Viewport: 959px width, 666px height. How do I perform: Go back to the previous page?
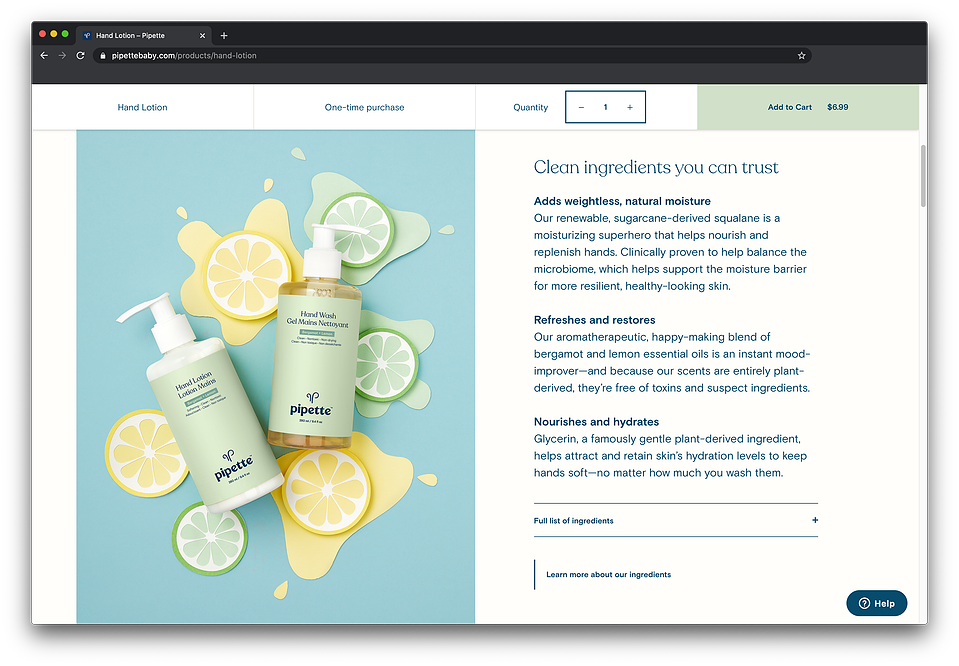click(44, 56)
